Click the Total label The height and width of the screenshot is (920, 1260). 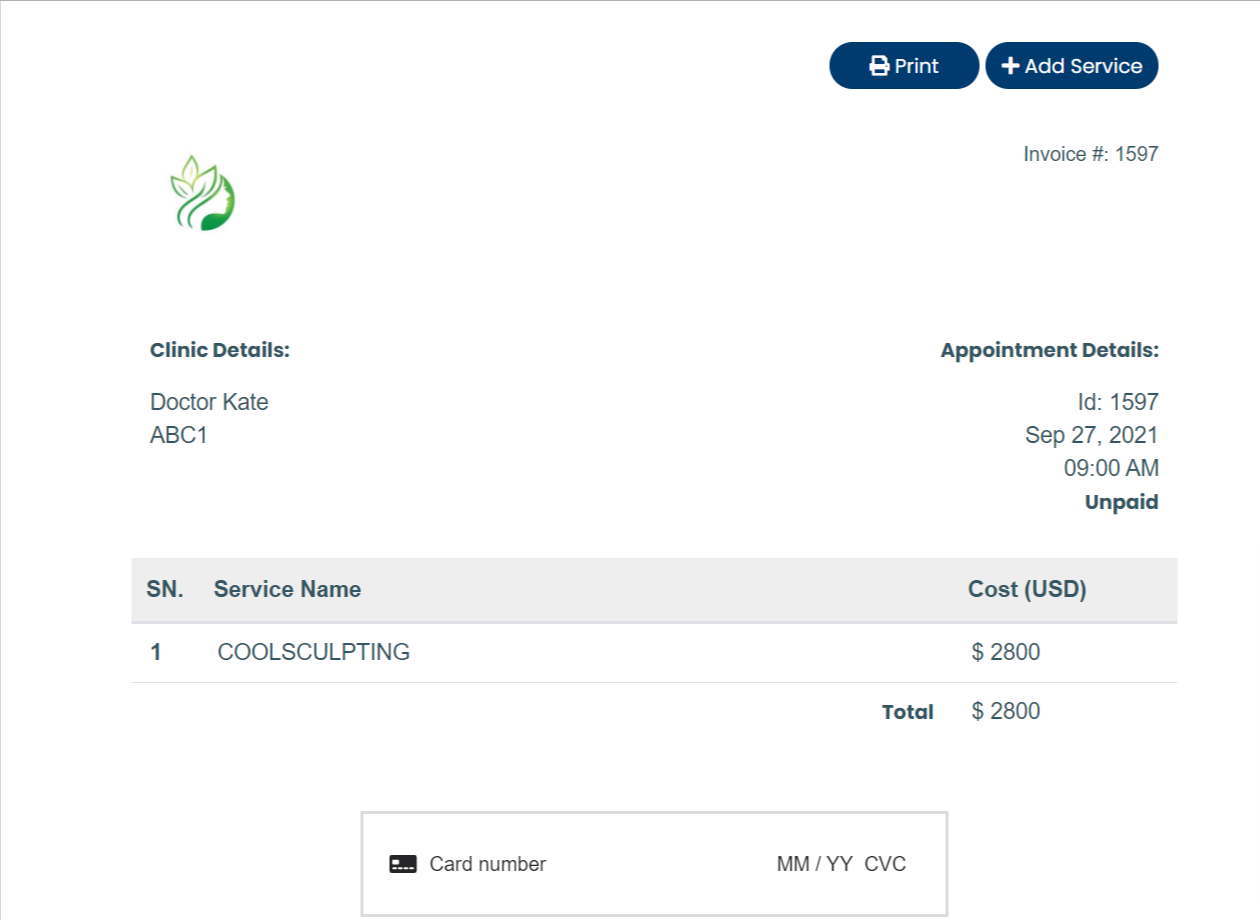pos(907,712)
